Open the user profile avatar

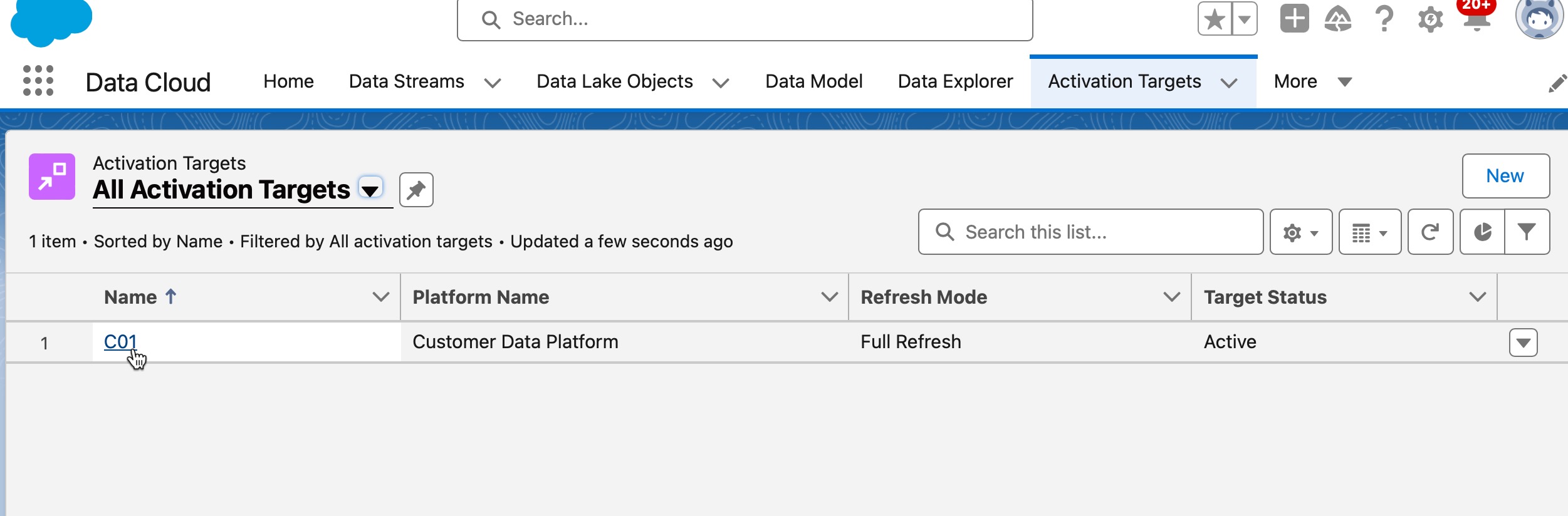coord(1539,18)
